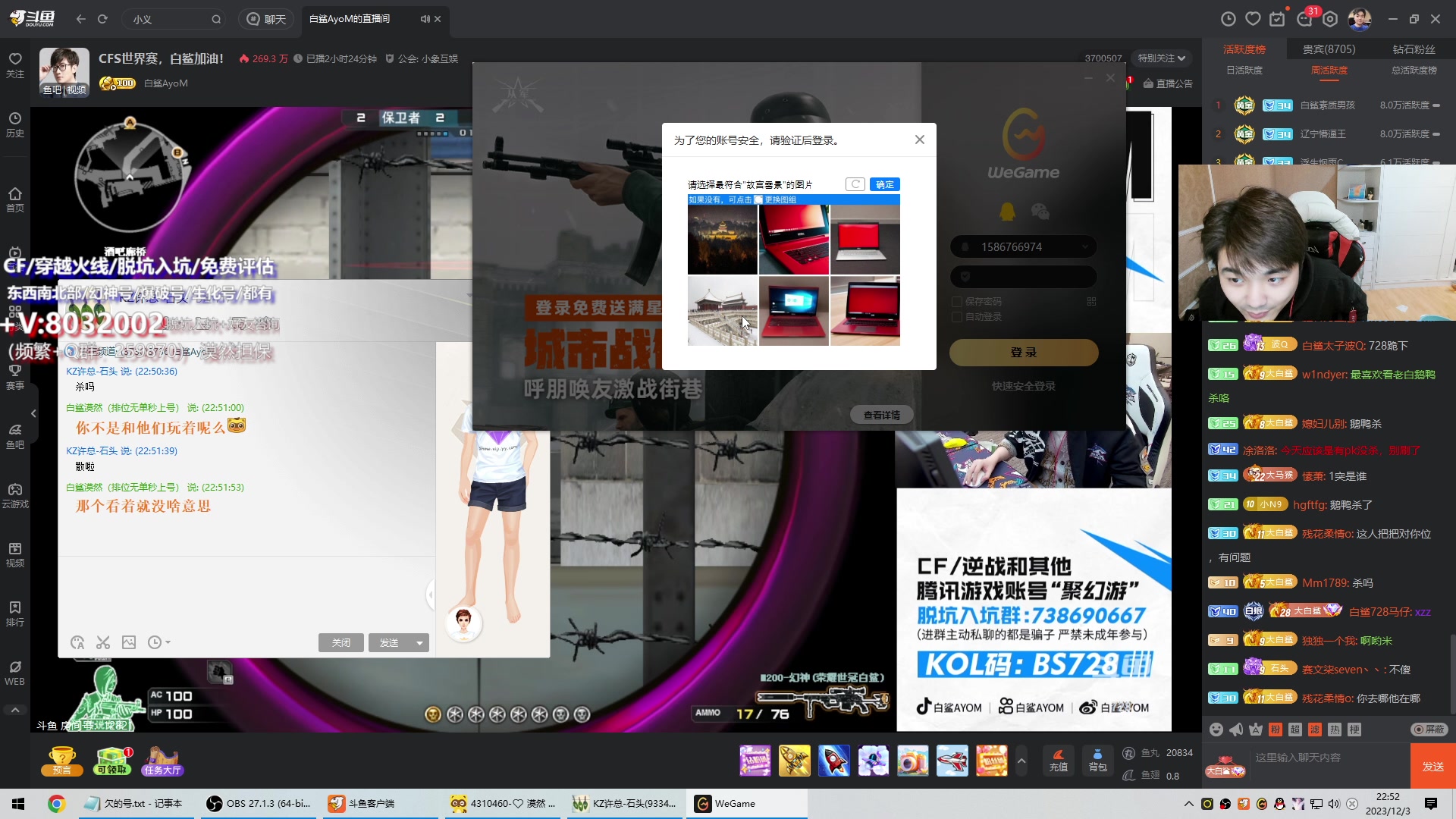
Task: Open the 发送 send options arrow in chat window
Action: pos(419,643)
